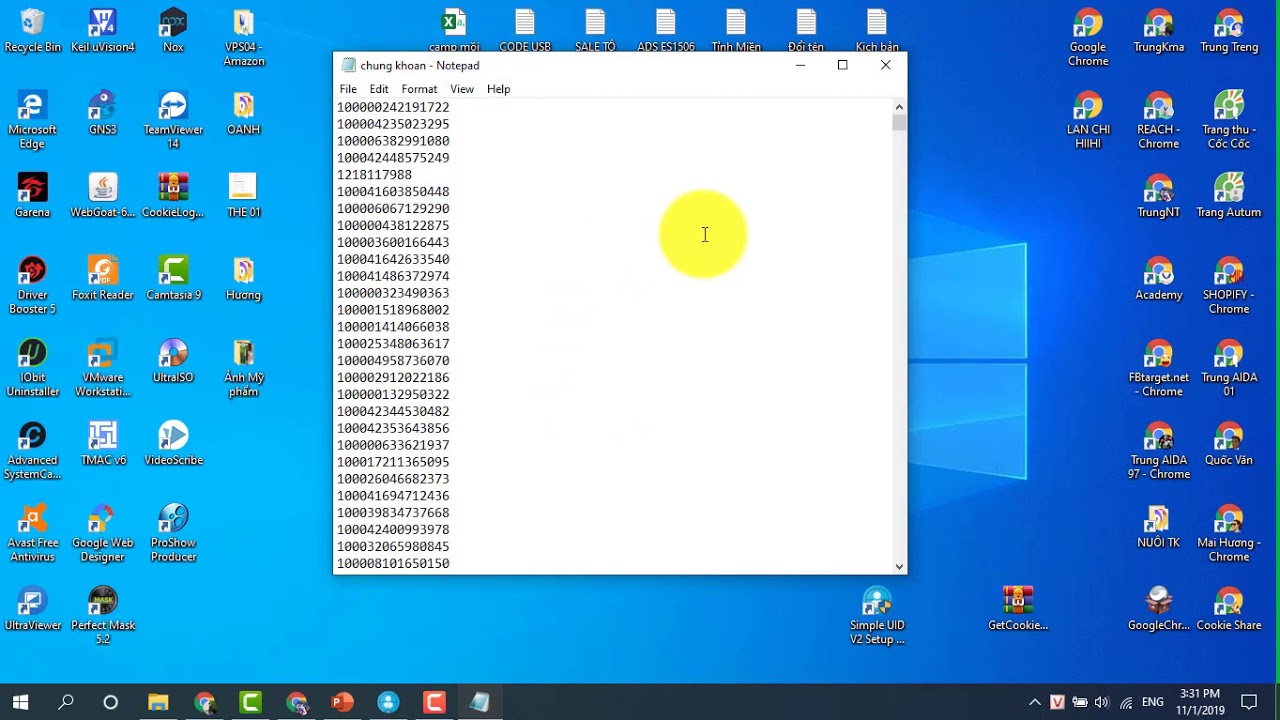Screen dimensions: 1280x720
Task: Select the UltraISO desktop icon
Action: click(x=173, y=361)
